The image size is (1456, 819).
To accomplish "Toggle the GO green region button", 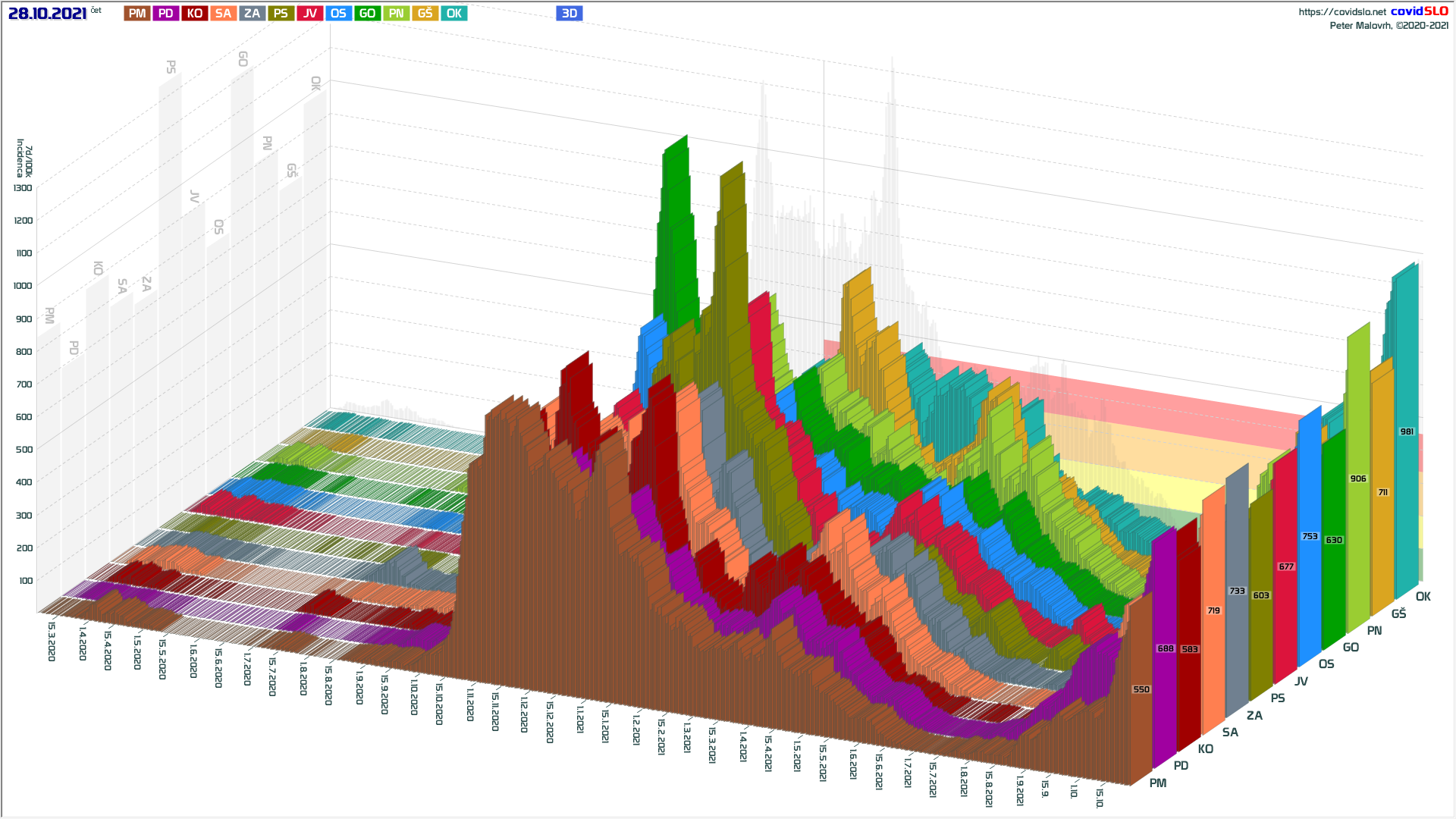I will point(367,14).
